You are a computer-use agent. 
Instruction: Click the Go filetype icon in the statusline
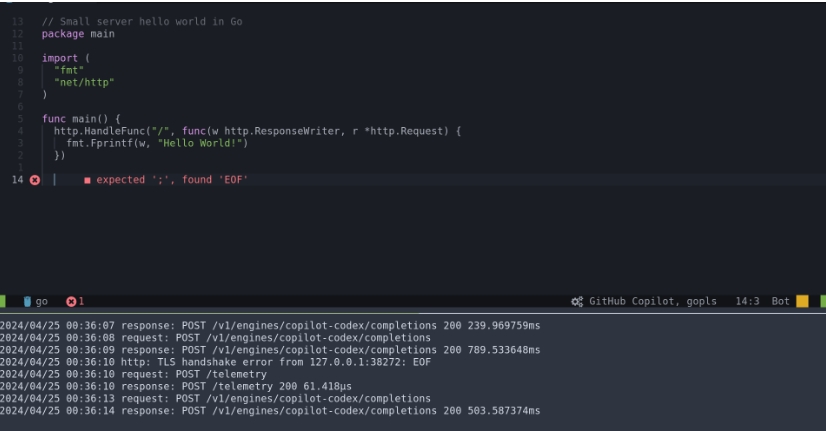tap(27, 301)
